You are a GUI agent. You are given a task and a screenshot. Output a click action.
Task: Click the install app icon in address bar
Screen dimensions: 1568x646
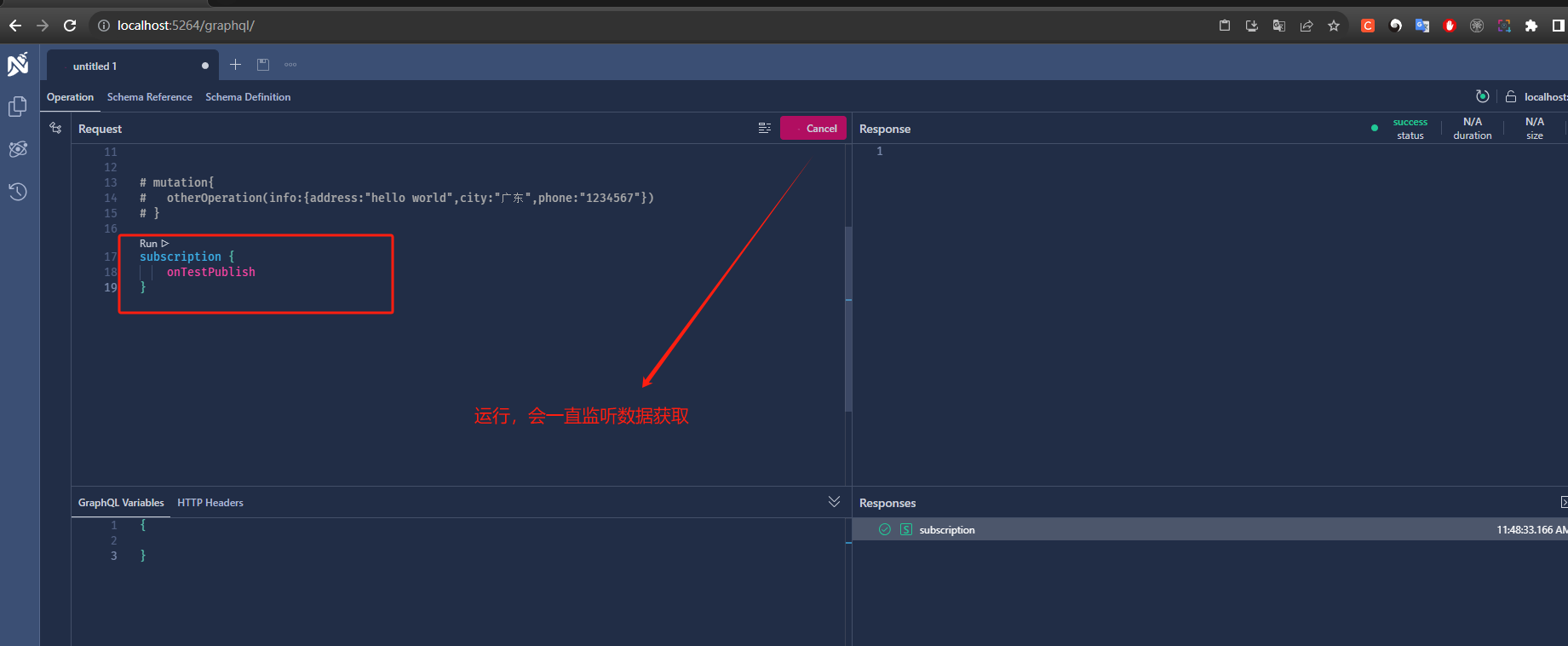(1252, 26)
